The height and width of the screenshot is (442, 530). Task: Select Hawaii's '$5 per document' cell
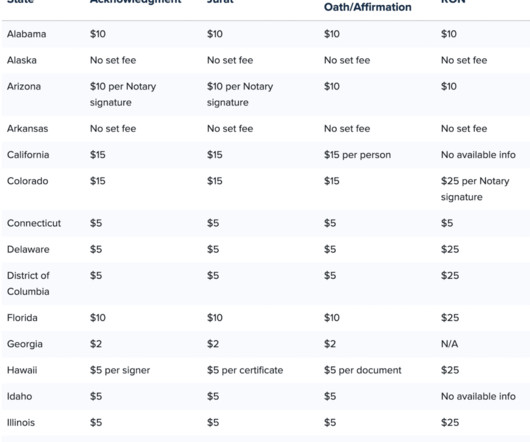click(x=362, y=370)
